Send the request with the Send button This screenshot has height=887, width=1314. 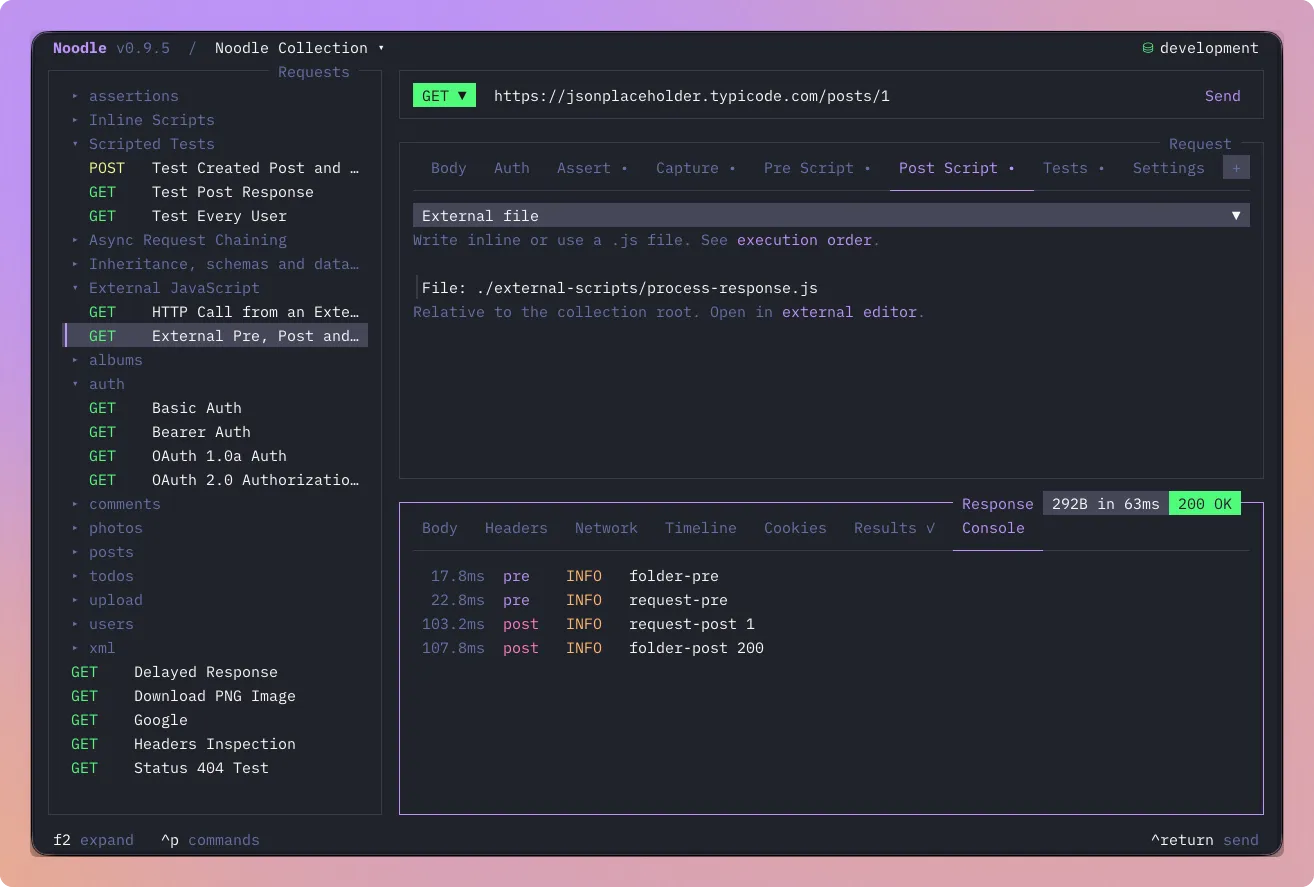tap(1222, 96)
